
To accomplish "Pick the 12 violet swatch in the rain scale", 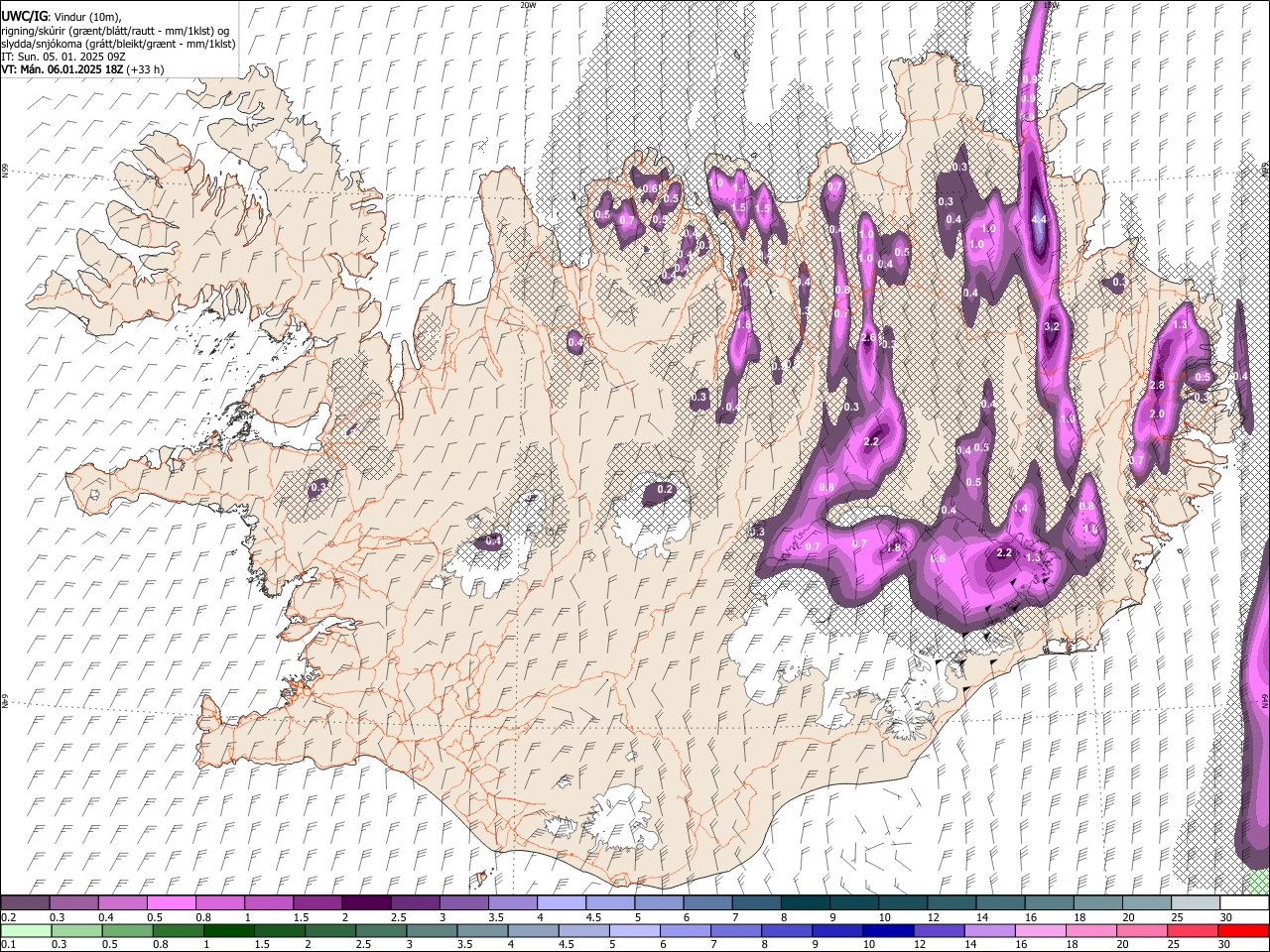I will (939, 930).
